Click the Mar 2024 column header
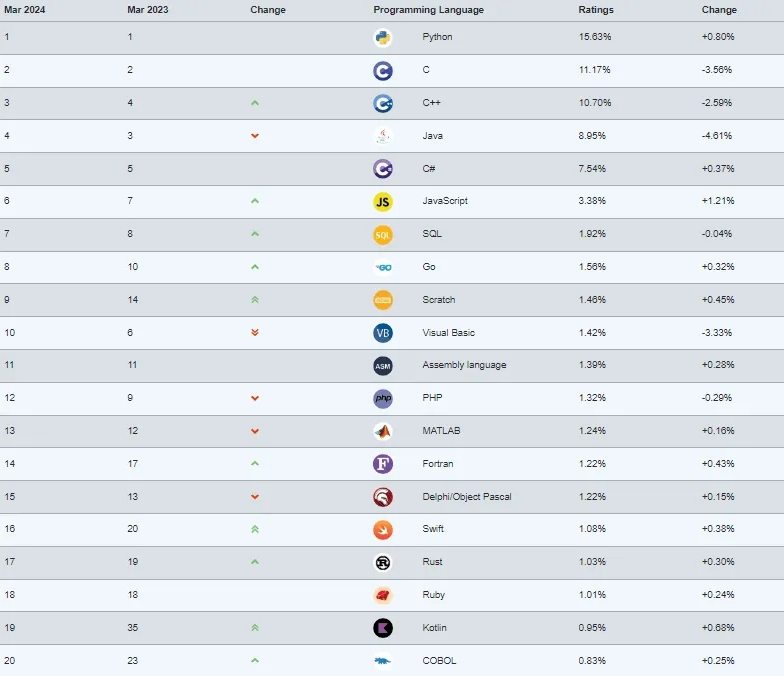 (24, 10)
